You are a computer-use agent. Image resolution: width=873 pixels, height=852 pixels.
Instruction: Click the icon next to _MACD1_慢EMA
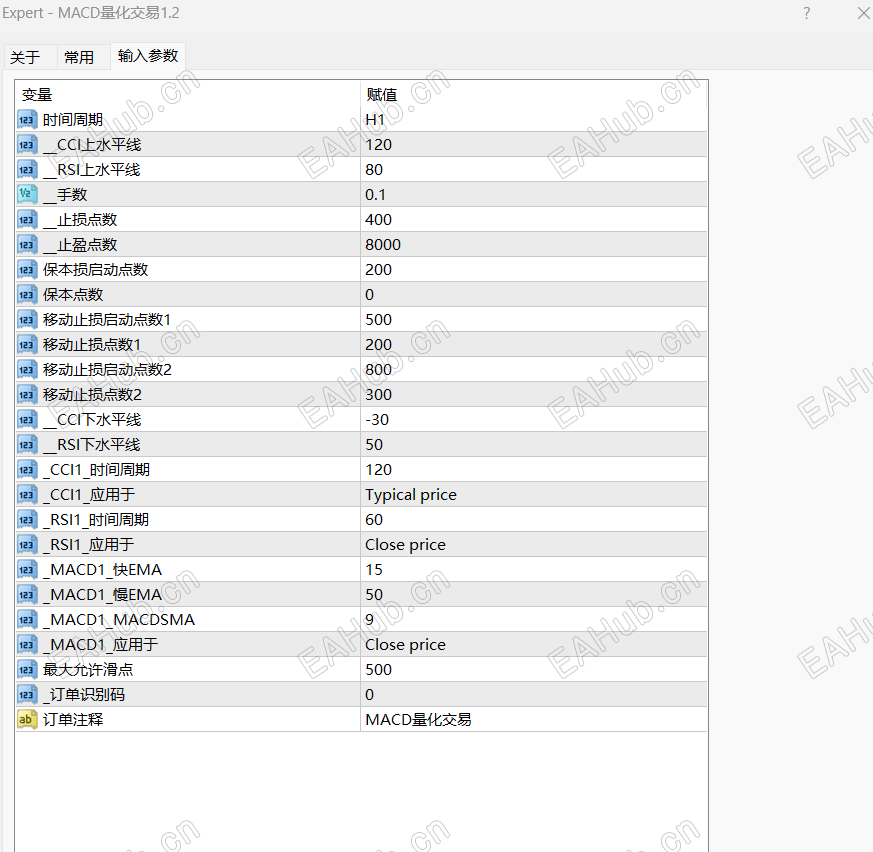[x=27, y=595]
